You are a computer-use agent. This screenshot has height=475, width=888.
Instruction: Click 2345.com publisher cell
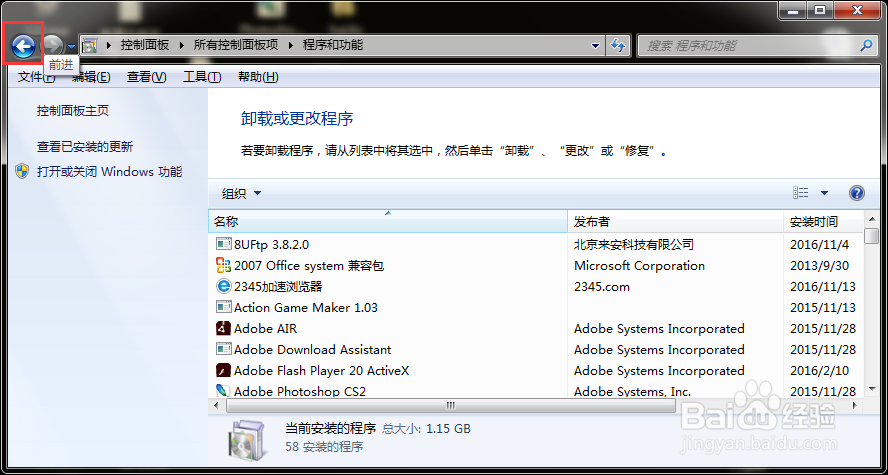point(602,286)
